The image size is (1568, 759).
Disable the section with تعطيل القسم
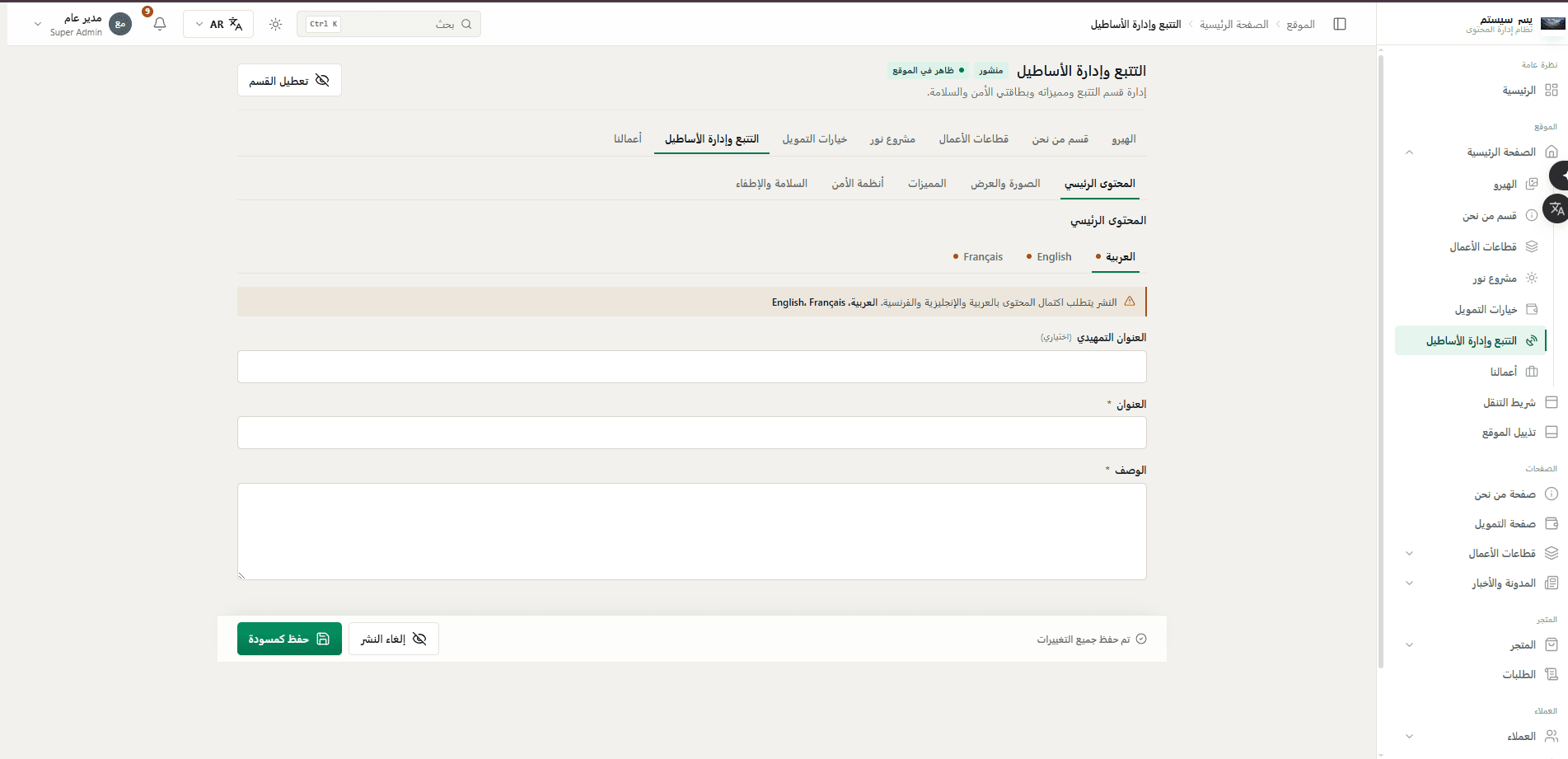point(289,80)
